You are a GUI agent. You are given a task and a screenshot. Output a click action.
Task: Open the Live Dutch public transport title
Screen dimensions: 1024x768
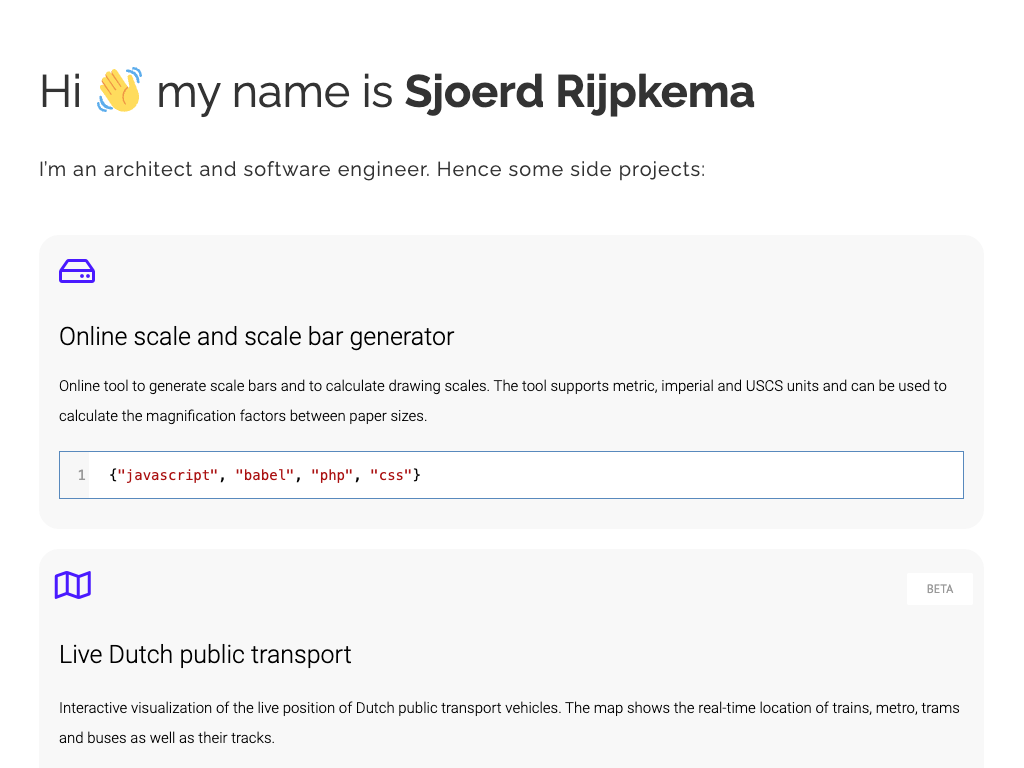tap(205, 655)
